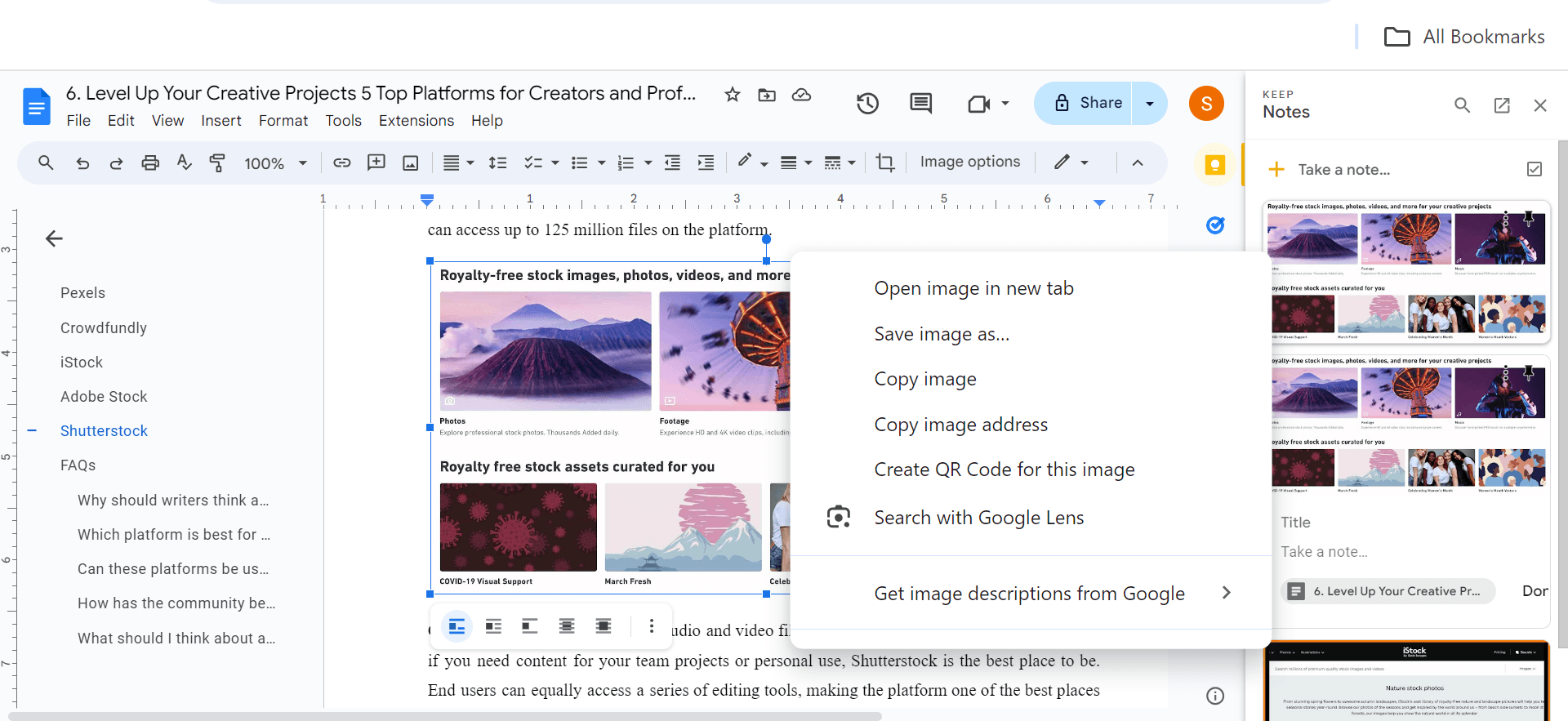This screenshot has height=721, width=1568.
Task: Open text alignment dropdown
Action: click(458, 162)
